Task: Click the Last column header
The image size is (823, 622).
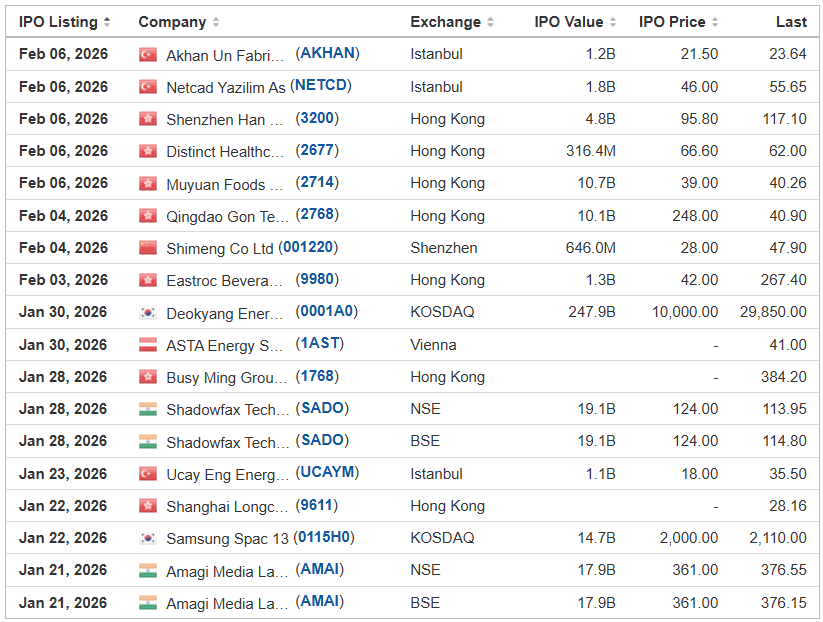Action: click(x=792, y=22)
